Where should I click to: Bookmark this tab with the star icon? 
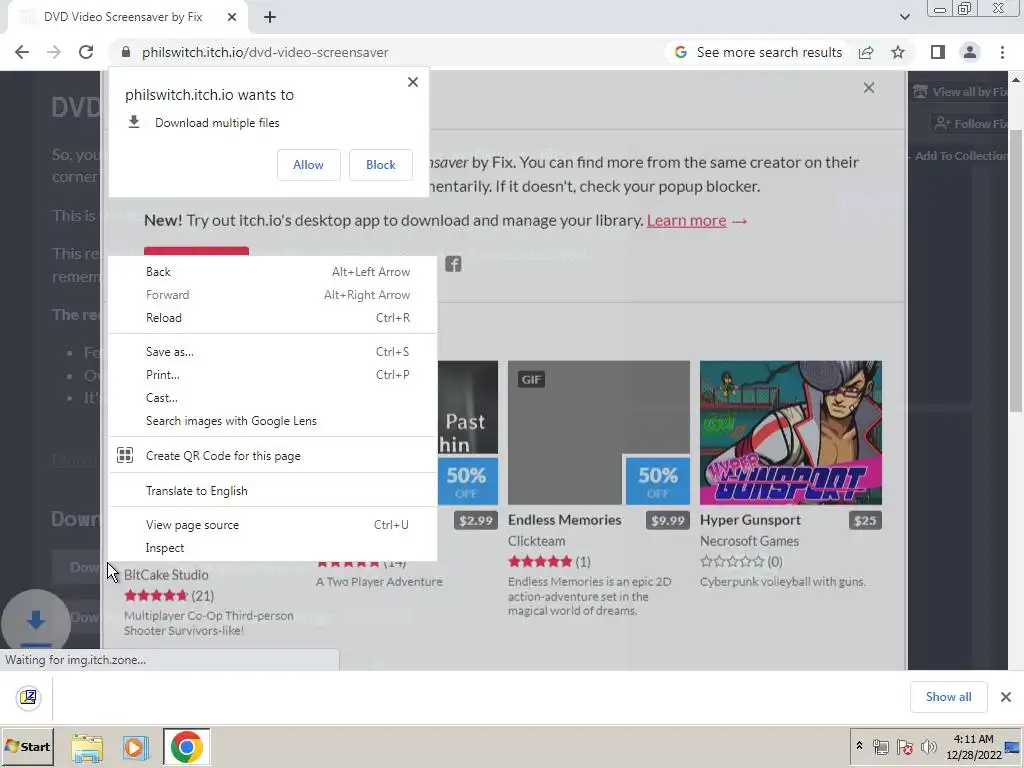[x=898, y=52]
